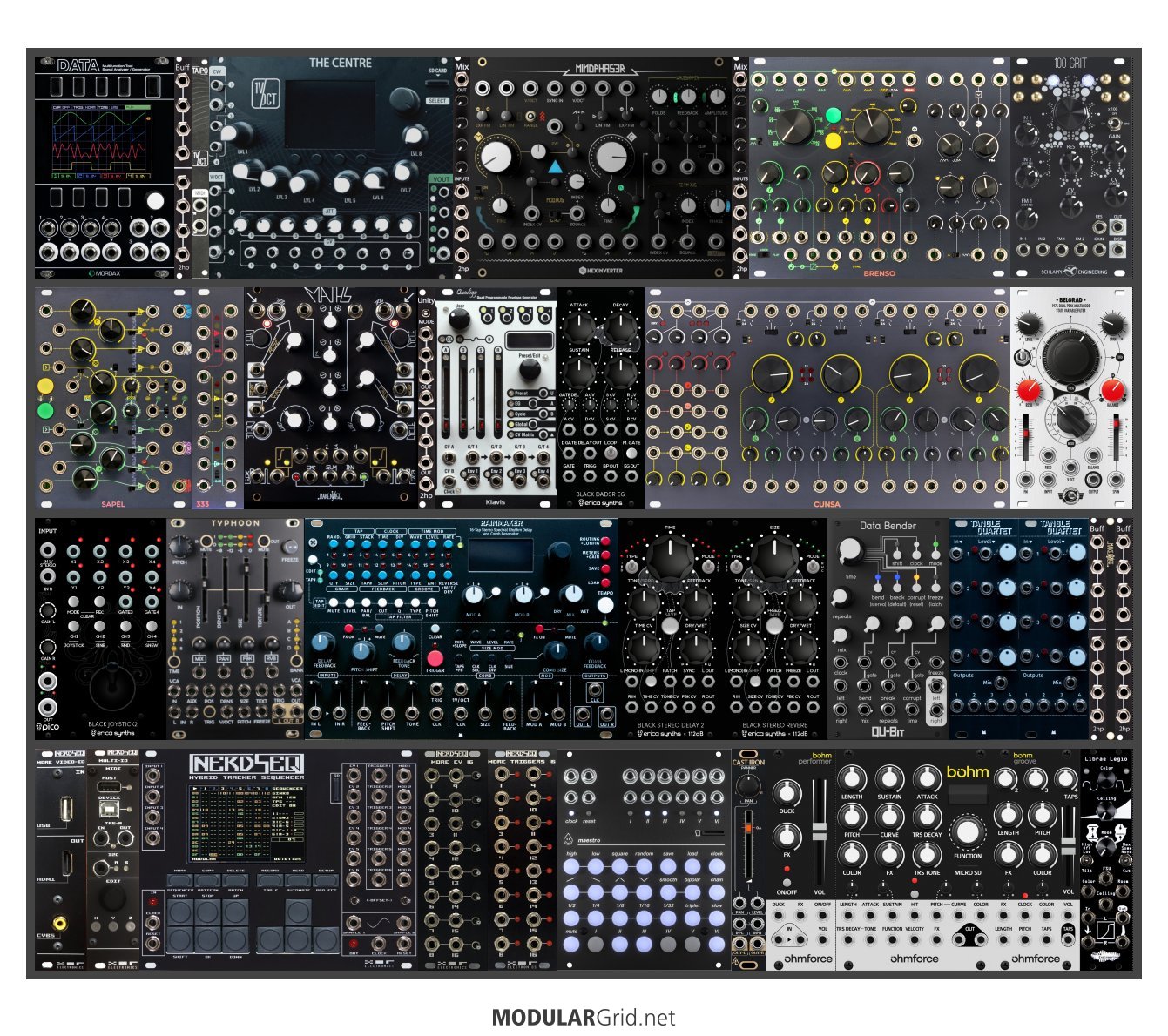This screenshot has width=1168, height=1036.
Task: Click the white Tempo button on Rainmaker
Action: pyautogui.click(x=605, y=605)
